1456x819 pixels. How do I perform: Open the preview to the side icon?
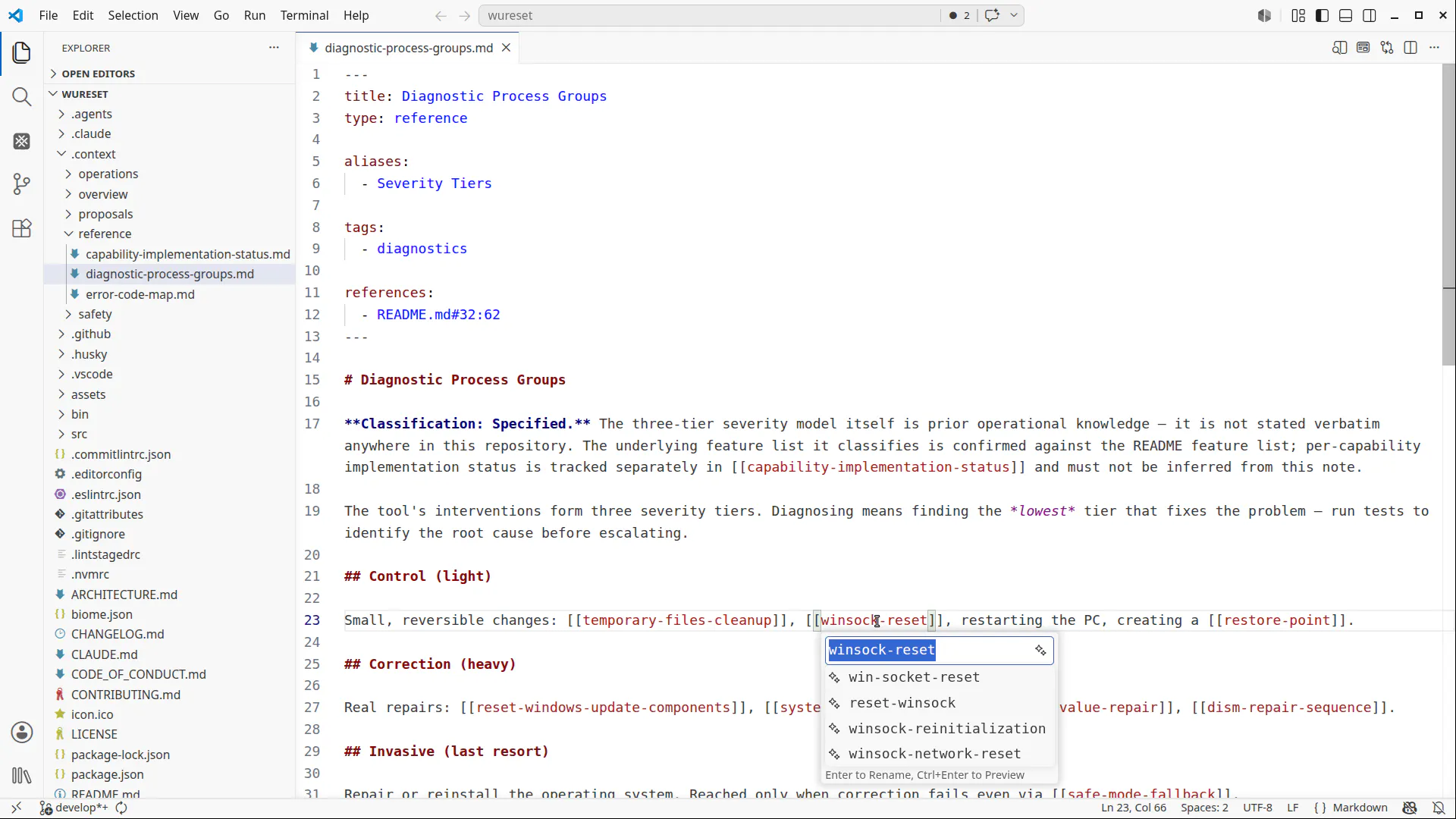(x=1339, y=48)
